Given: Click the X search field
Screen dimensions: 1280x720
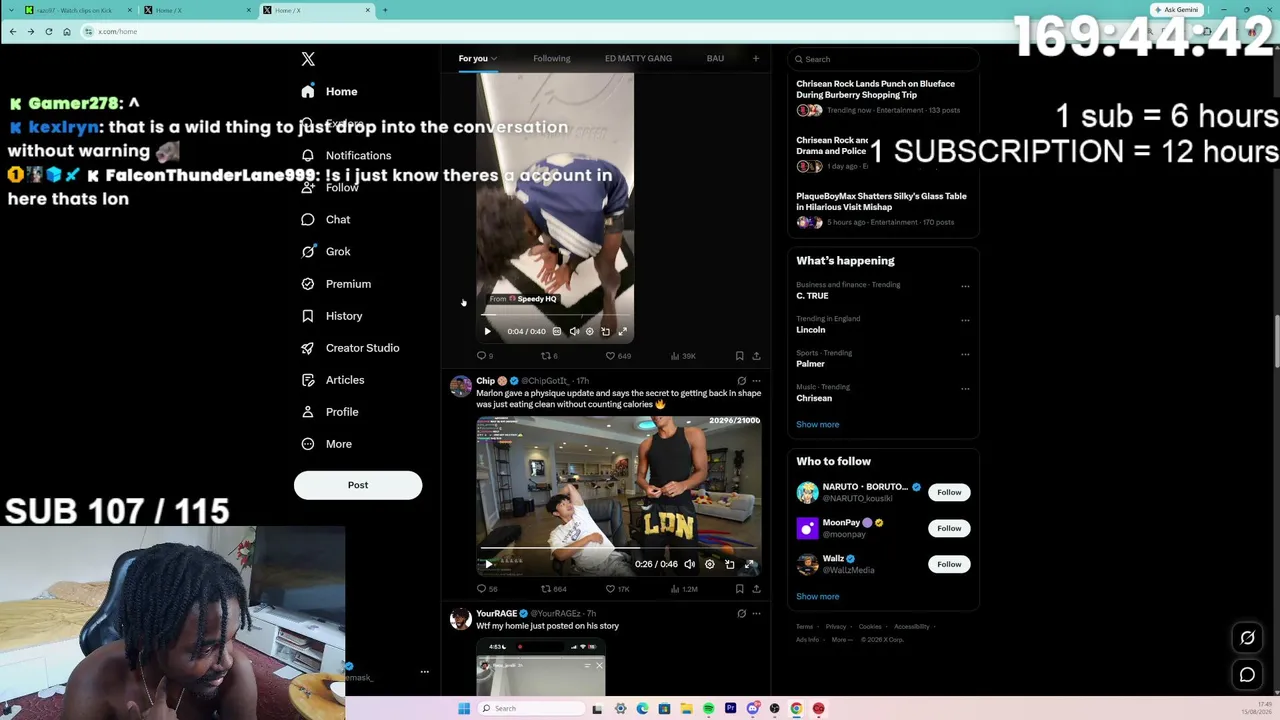Looking at the screenshot, I should click(883, 59).
